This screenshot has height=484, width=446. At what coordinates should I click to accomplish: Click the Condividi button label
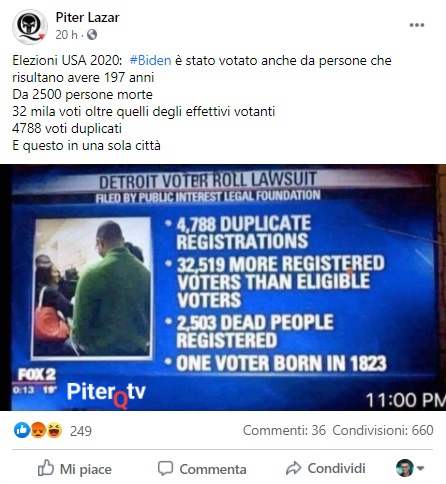[336, 468]
